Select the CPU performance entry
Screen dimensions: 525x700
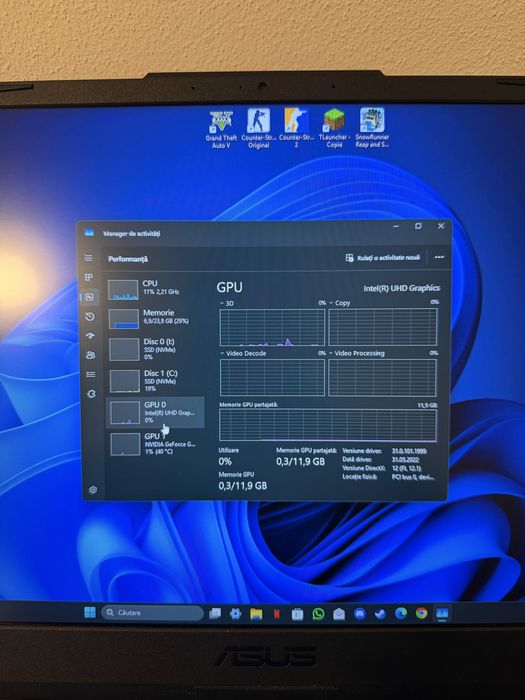pyautogui.click(x=155, y=289)
